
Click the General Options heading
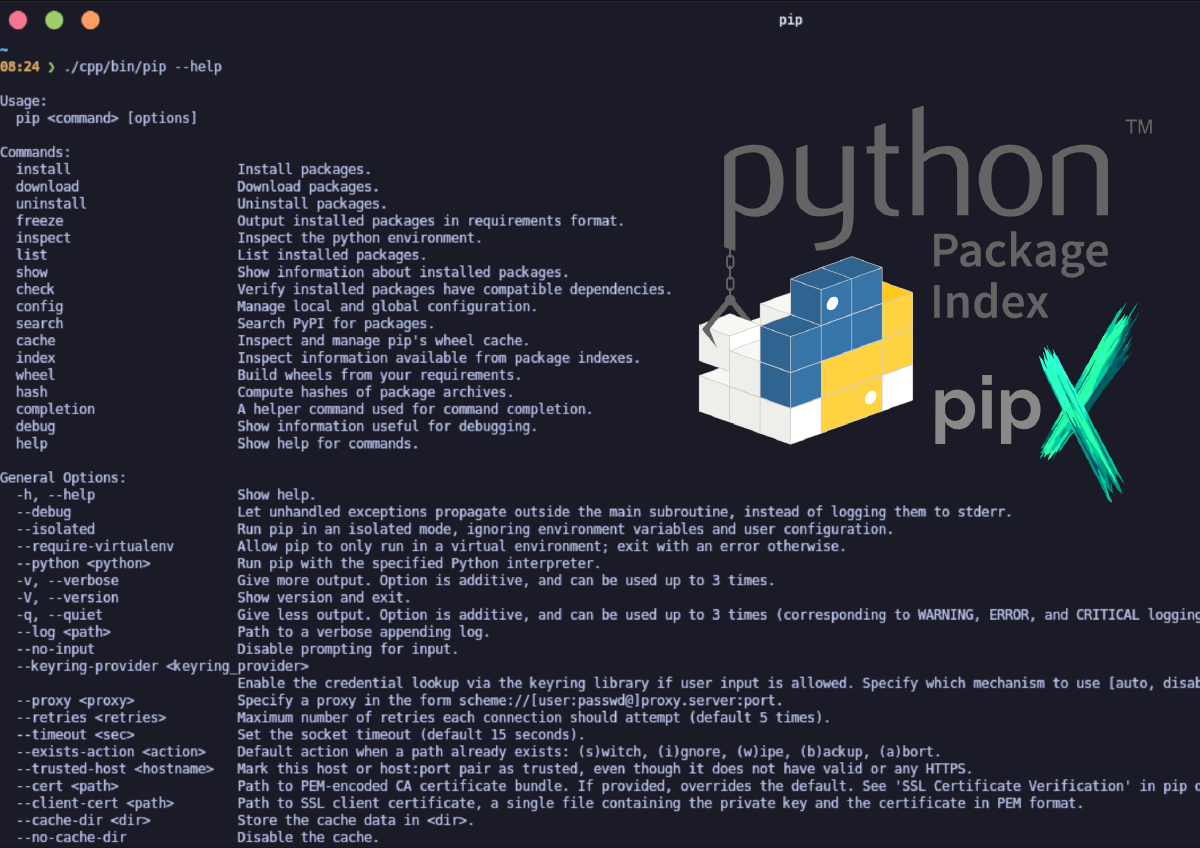(63, 478)
